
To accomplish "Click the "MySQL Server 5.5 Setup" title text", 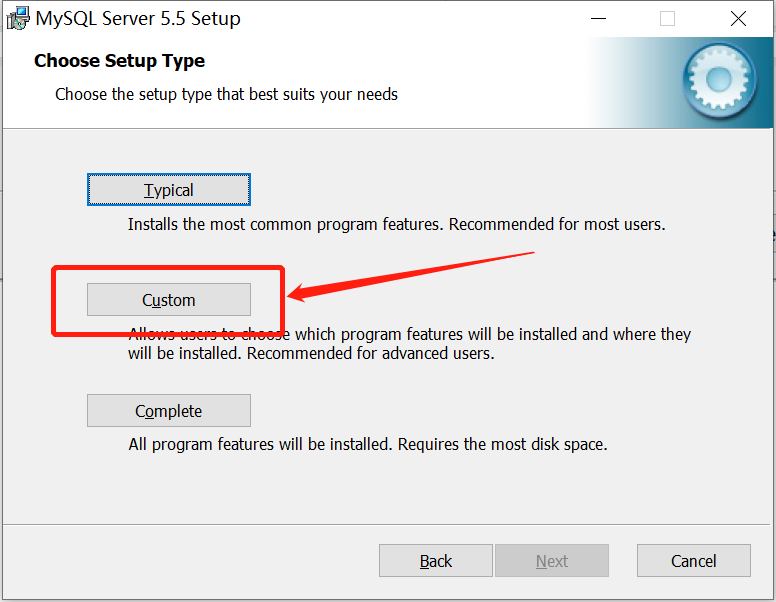I will click(x=138, y=18).
